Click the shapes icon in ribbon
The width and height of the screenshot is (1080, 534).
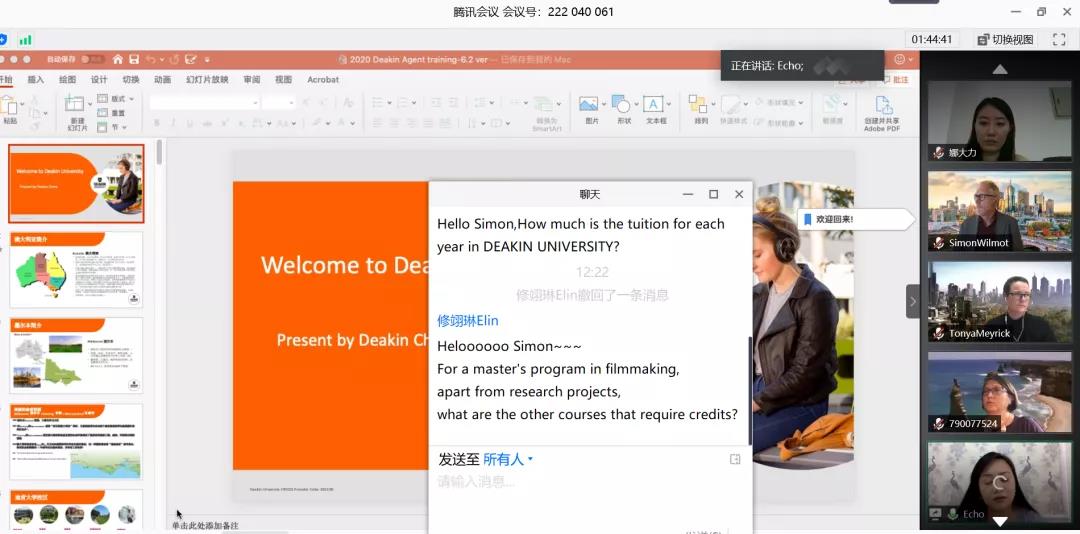pos(623,105)
